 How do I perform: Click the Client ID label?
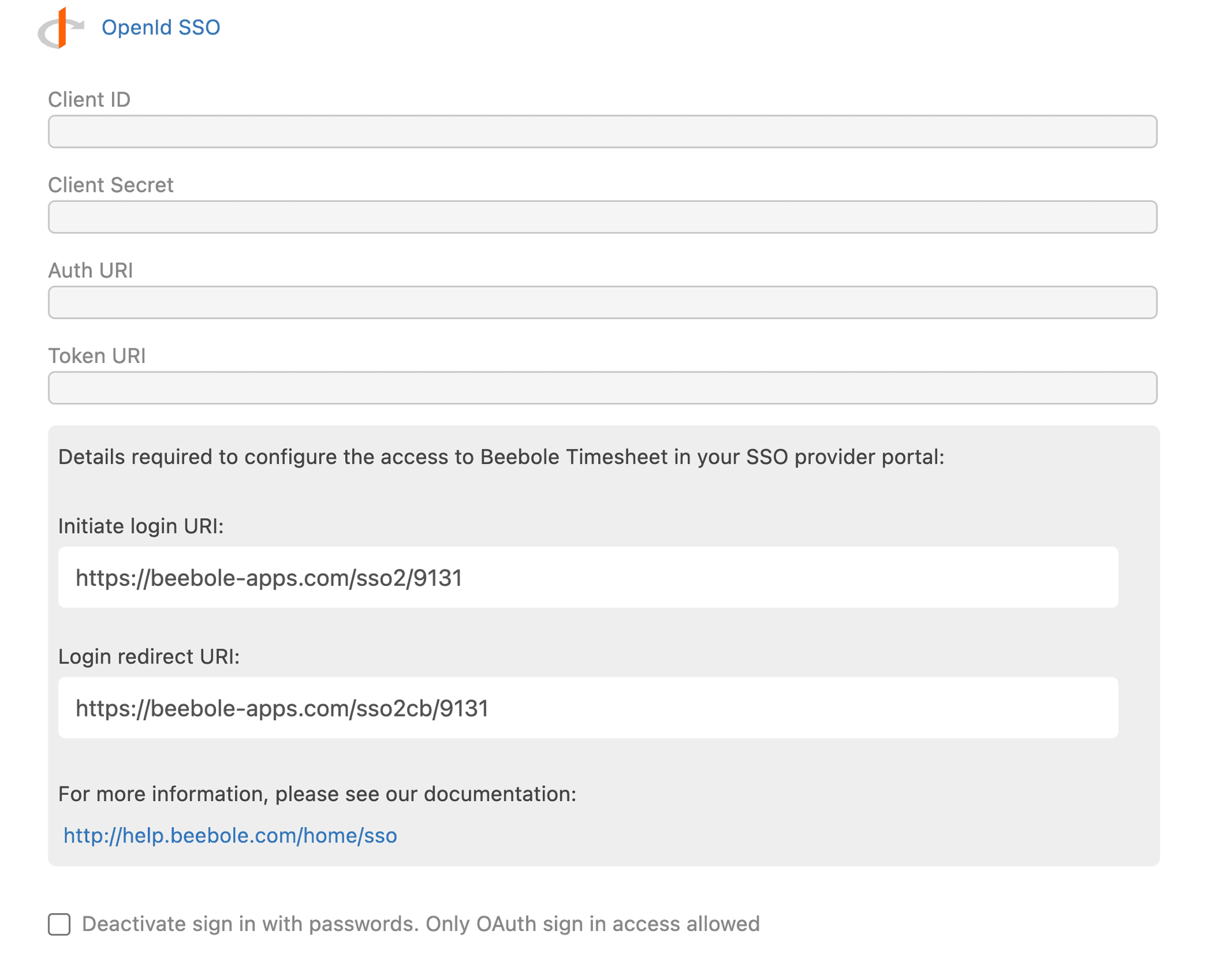[x=89, y=99]
